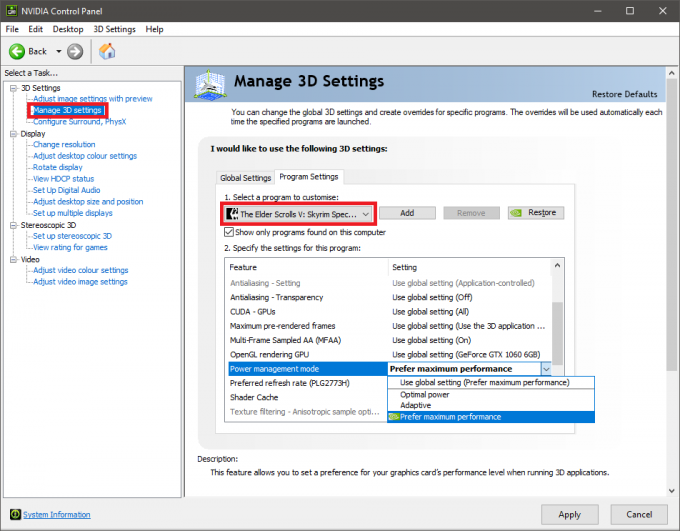
Task: Open Set Up Digital Audio
Action: (x=66, y=190)
